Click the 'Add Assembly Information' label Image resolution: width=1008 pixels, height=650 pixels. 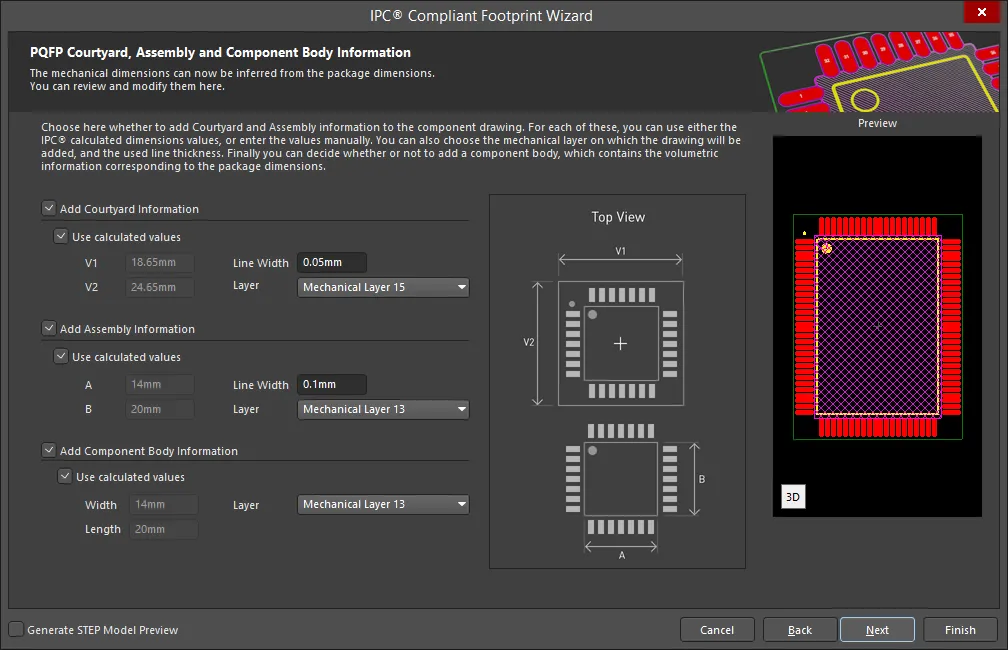127,329
